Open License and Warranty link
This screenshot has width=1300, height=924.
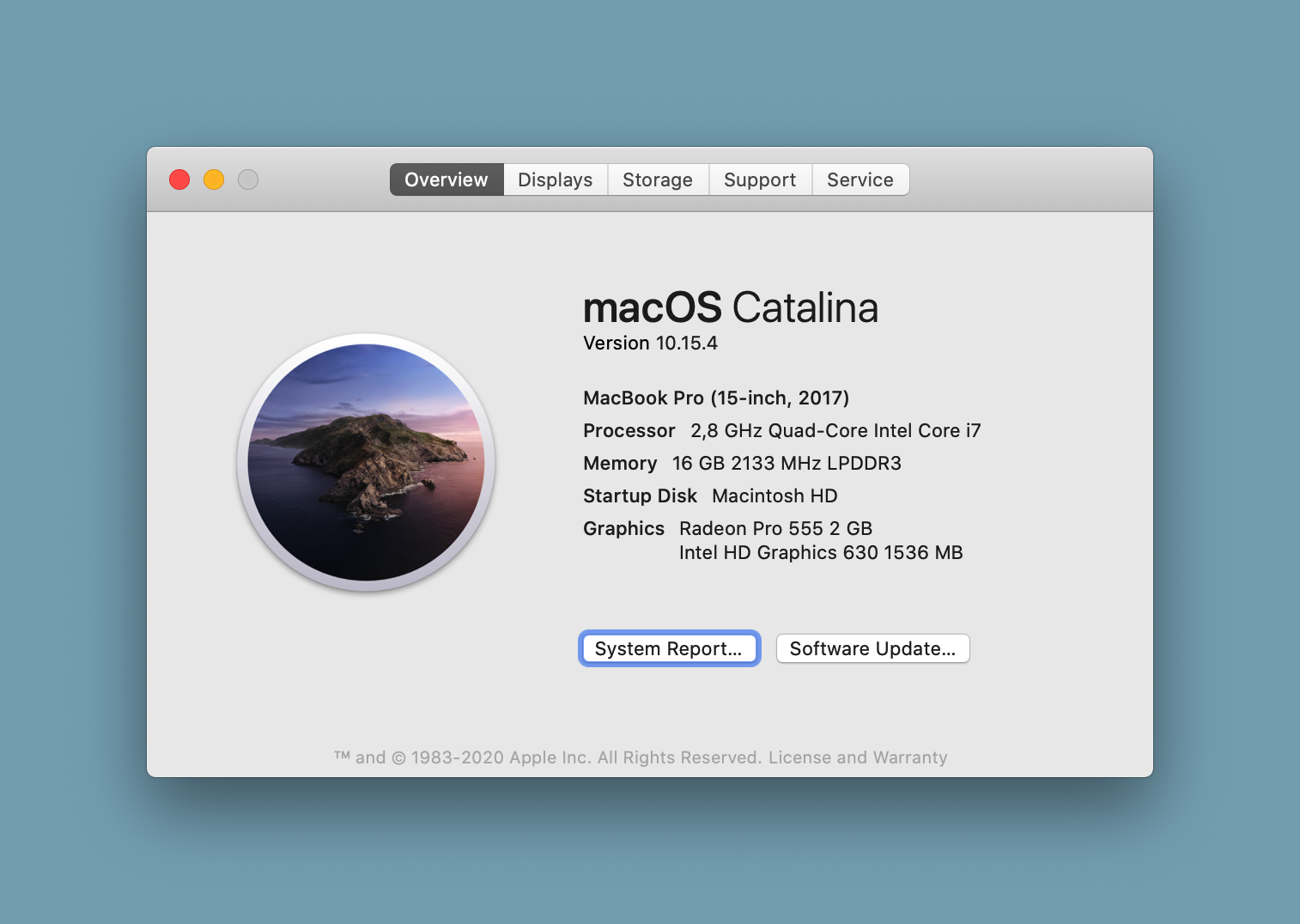[x=858, y=757]
